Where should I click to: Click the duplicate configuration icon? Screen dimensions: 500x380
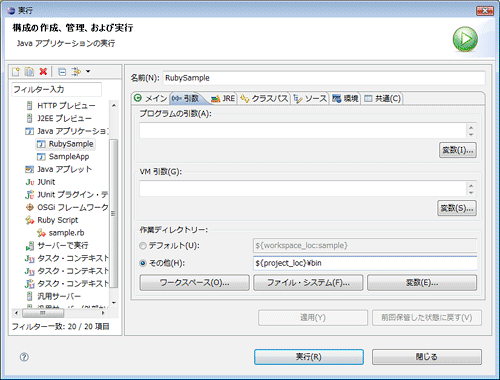[29, 71]
